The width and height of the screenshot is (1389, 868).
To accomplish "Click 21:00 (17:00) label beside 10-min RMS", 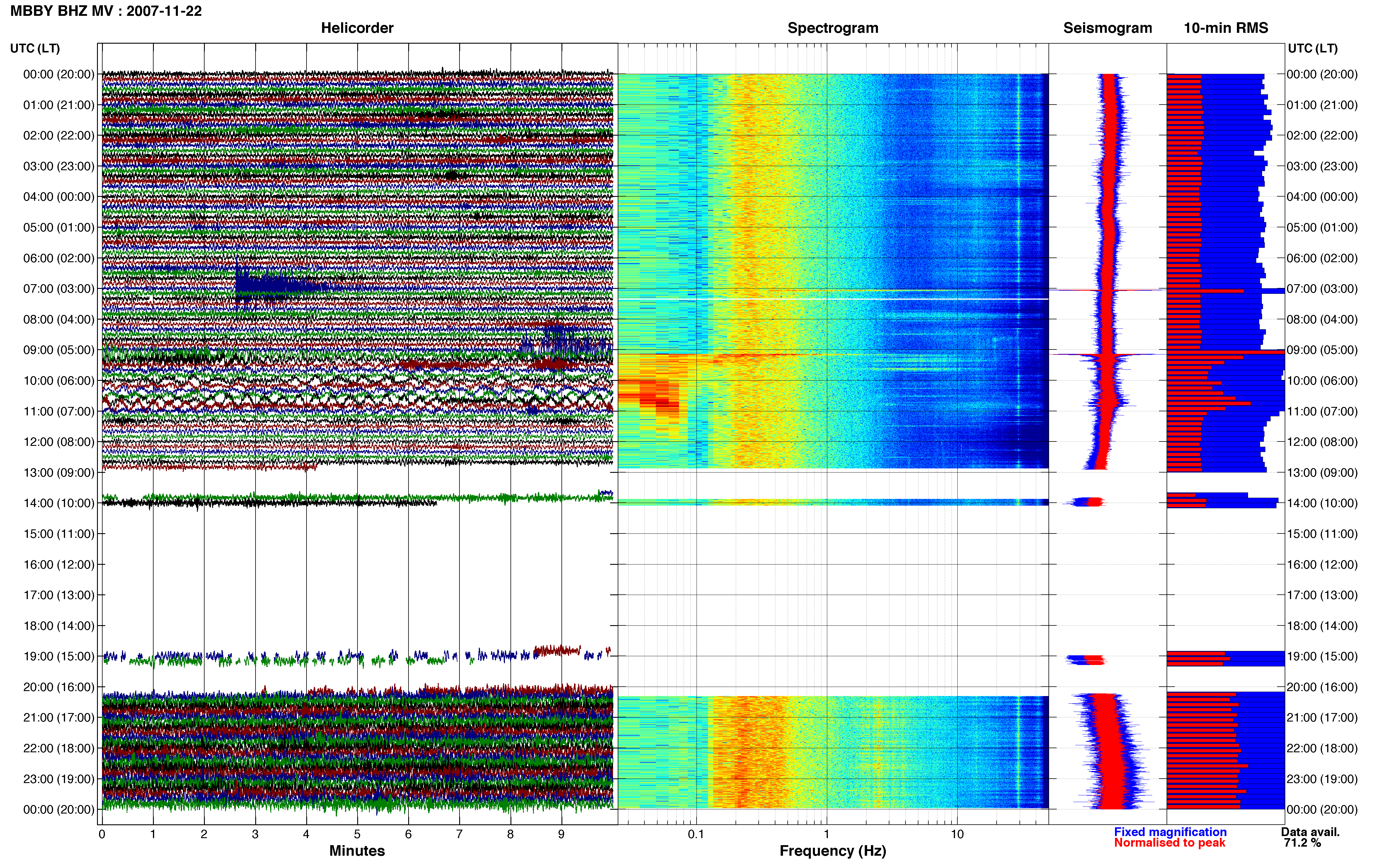I will pyautogui.click(x=1322, y=718).
